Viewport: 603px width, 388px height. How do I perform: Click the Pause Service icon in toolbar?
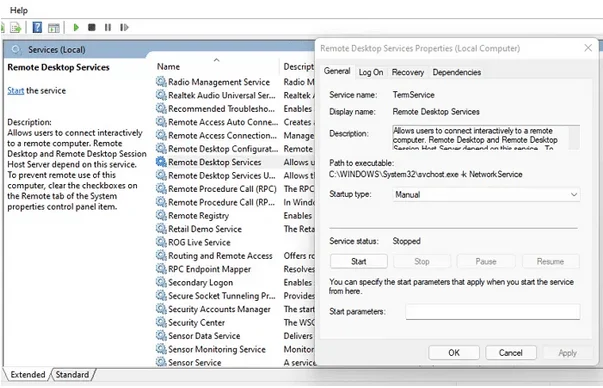pyautogui.click(x=108, y=27)
